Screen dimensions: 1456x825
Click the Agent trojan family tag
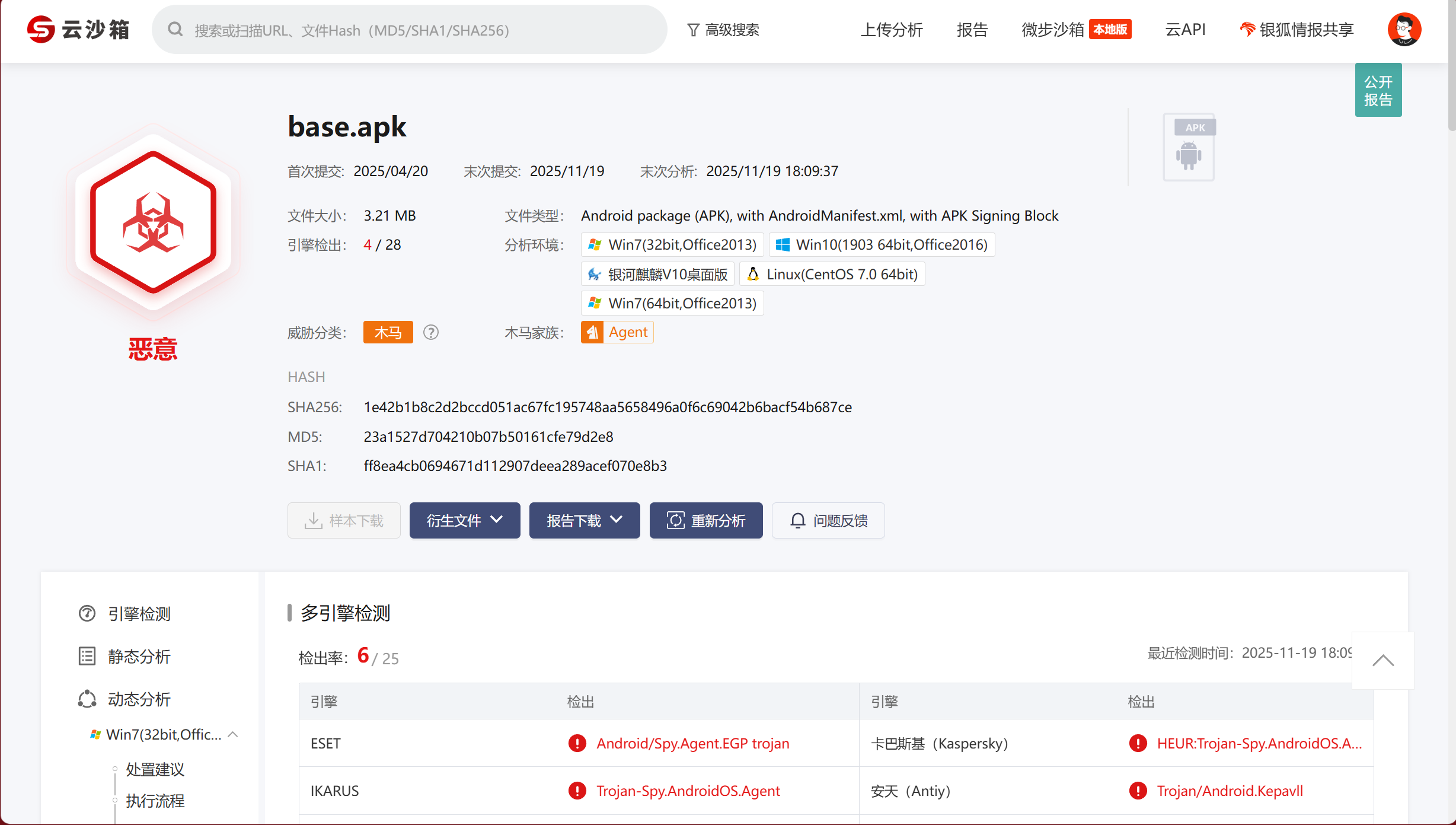pos(617,332)
